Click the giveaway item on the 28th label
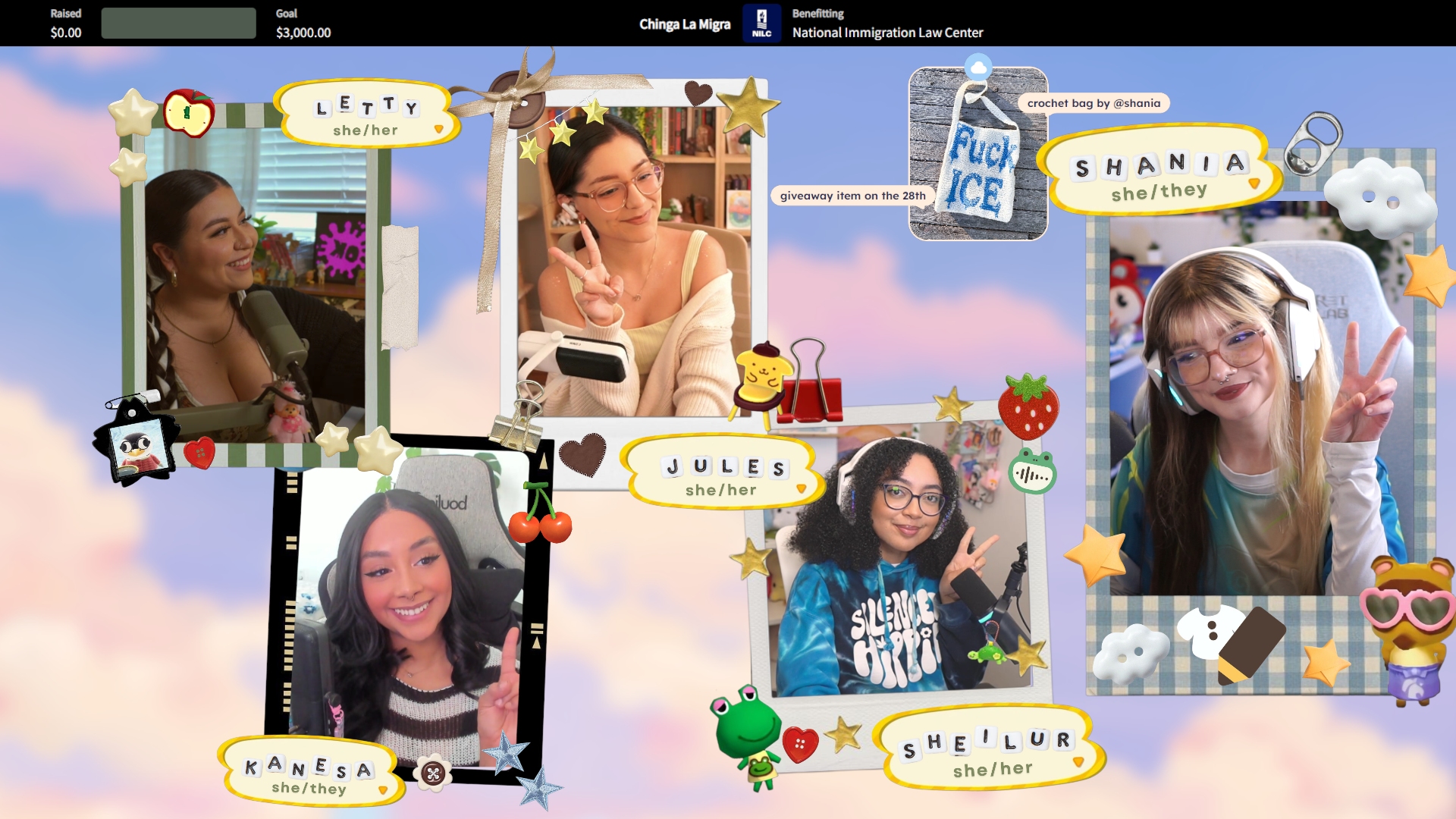 (x=852, y=196)
